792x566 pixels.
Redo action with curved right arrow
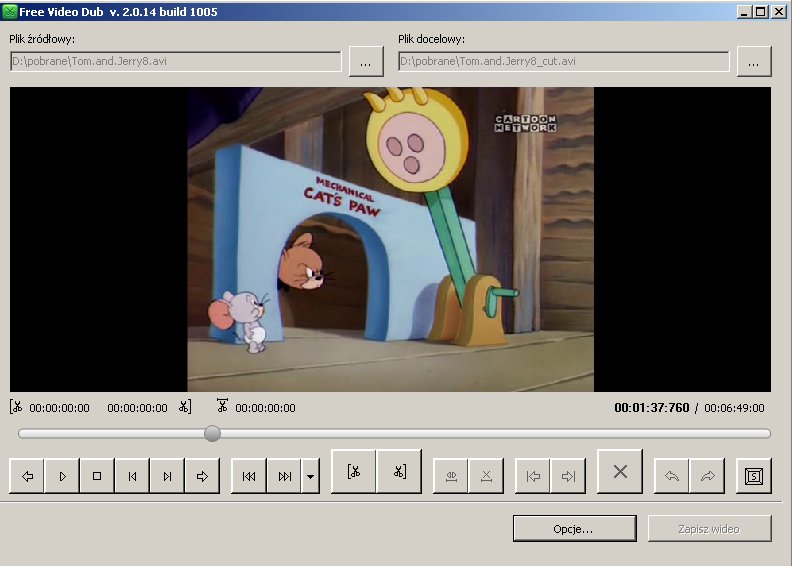707,476
